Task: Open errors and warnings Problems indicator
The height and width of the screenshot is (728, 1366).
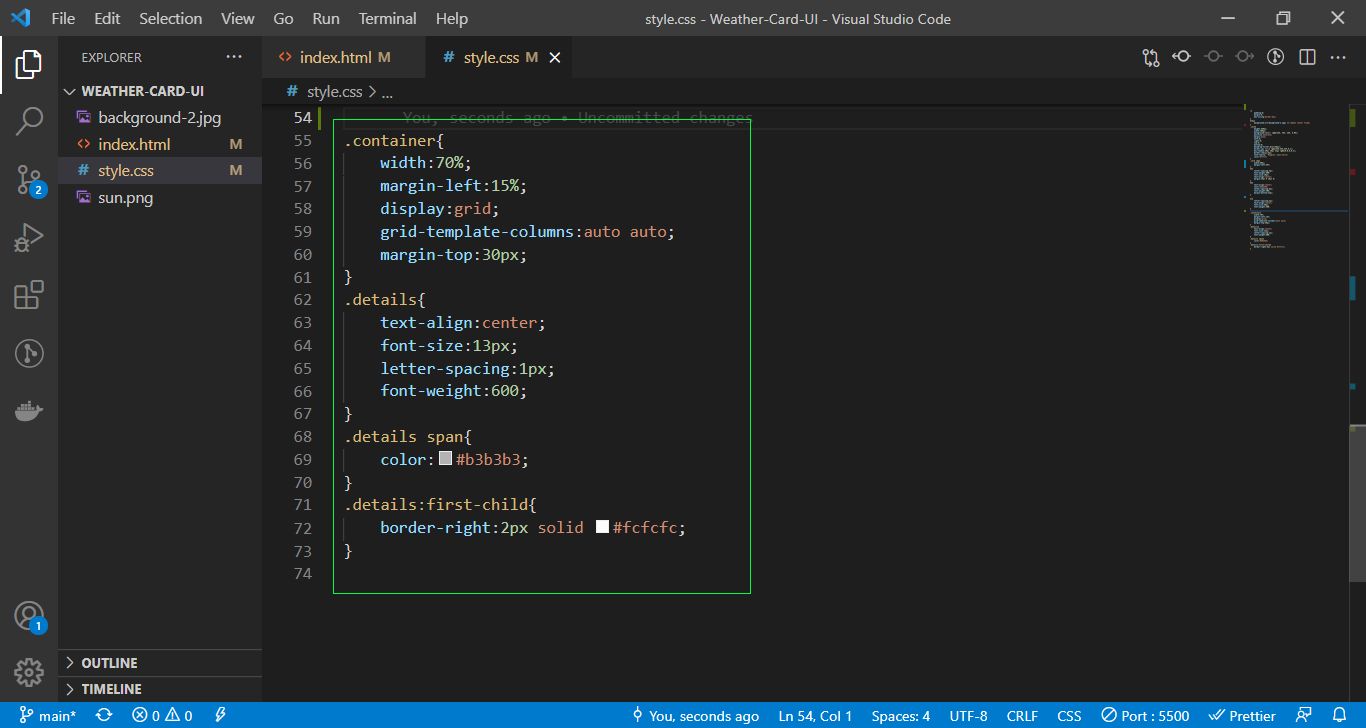Action: pos(162,715)
